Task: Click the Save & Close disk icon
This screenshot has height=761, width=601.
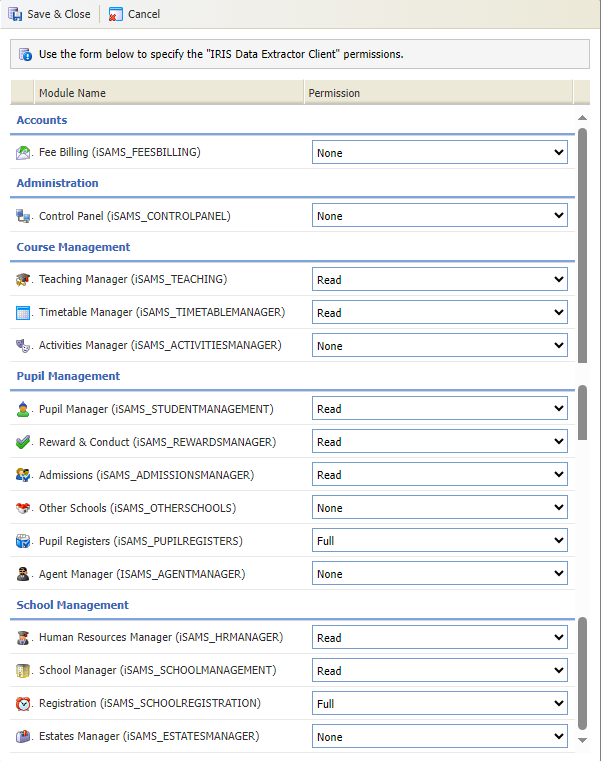Action: coord(15,14)
